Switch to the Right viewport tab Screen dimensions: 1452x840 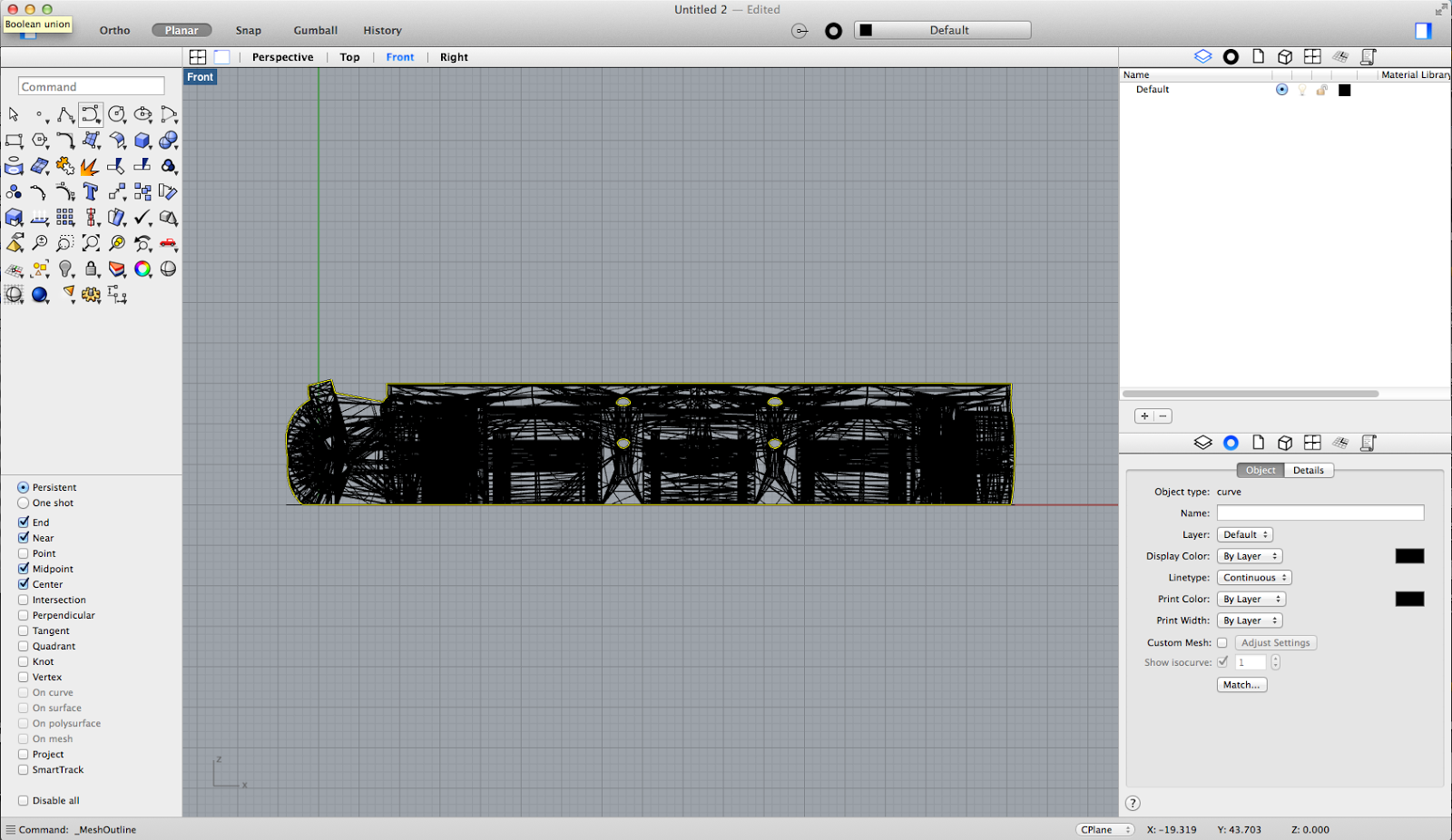point(454,57)
